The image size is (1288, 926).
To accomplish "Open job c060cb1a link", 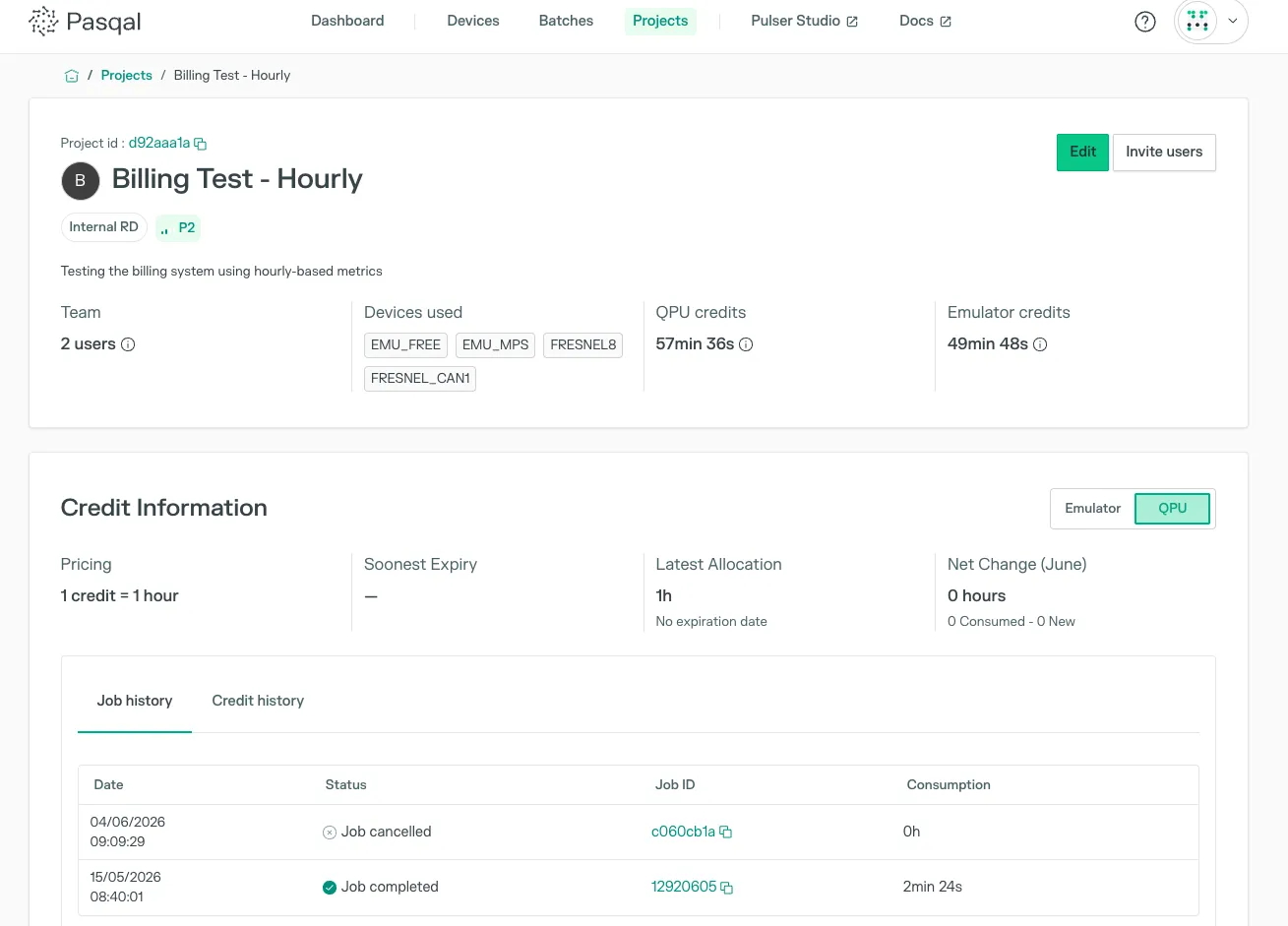I will click(x=683, y=832).
